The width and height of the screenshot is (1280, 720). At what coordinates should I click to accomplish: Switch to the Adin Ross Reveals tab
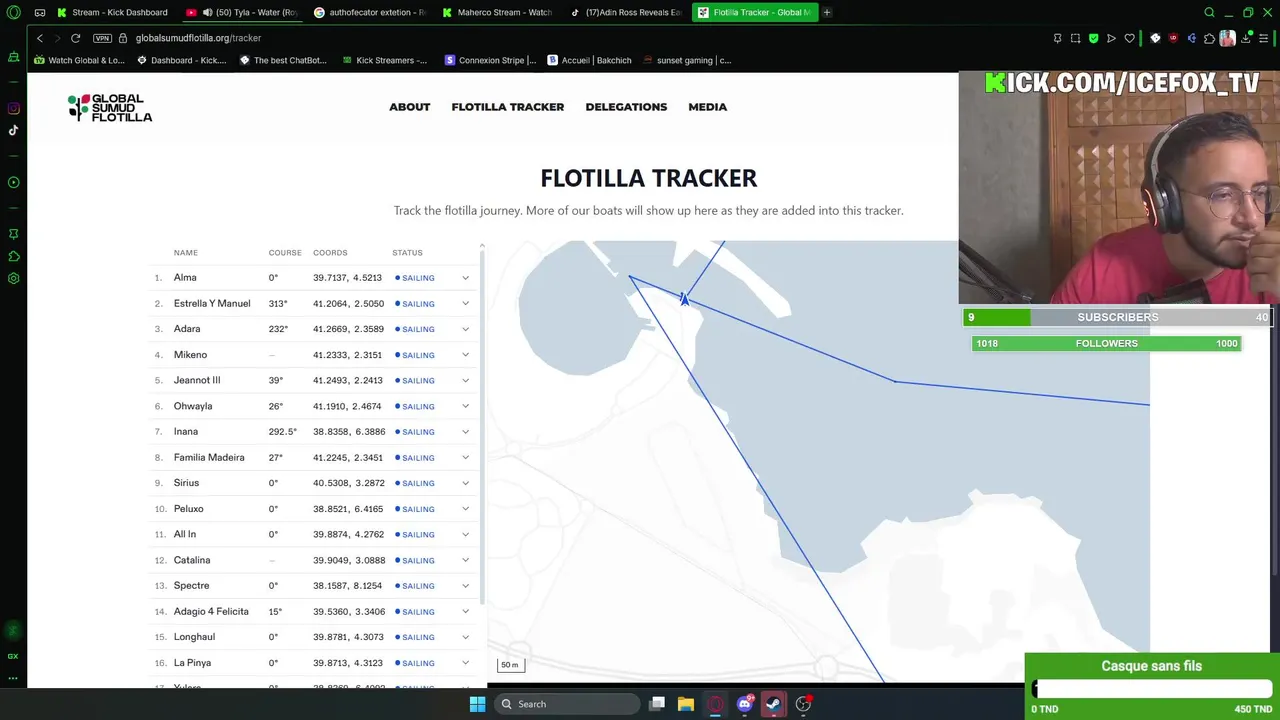[x=625, y=12]
